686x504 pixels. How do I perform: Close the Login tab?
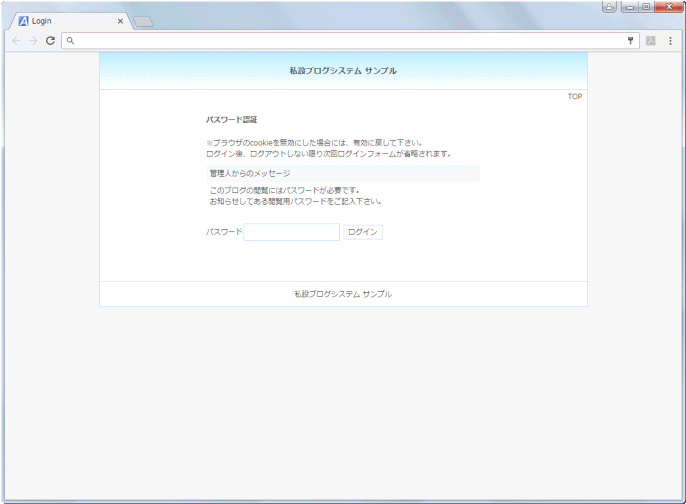point(120,21)
